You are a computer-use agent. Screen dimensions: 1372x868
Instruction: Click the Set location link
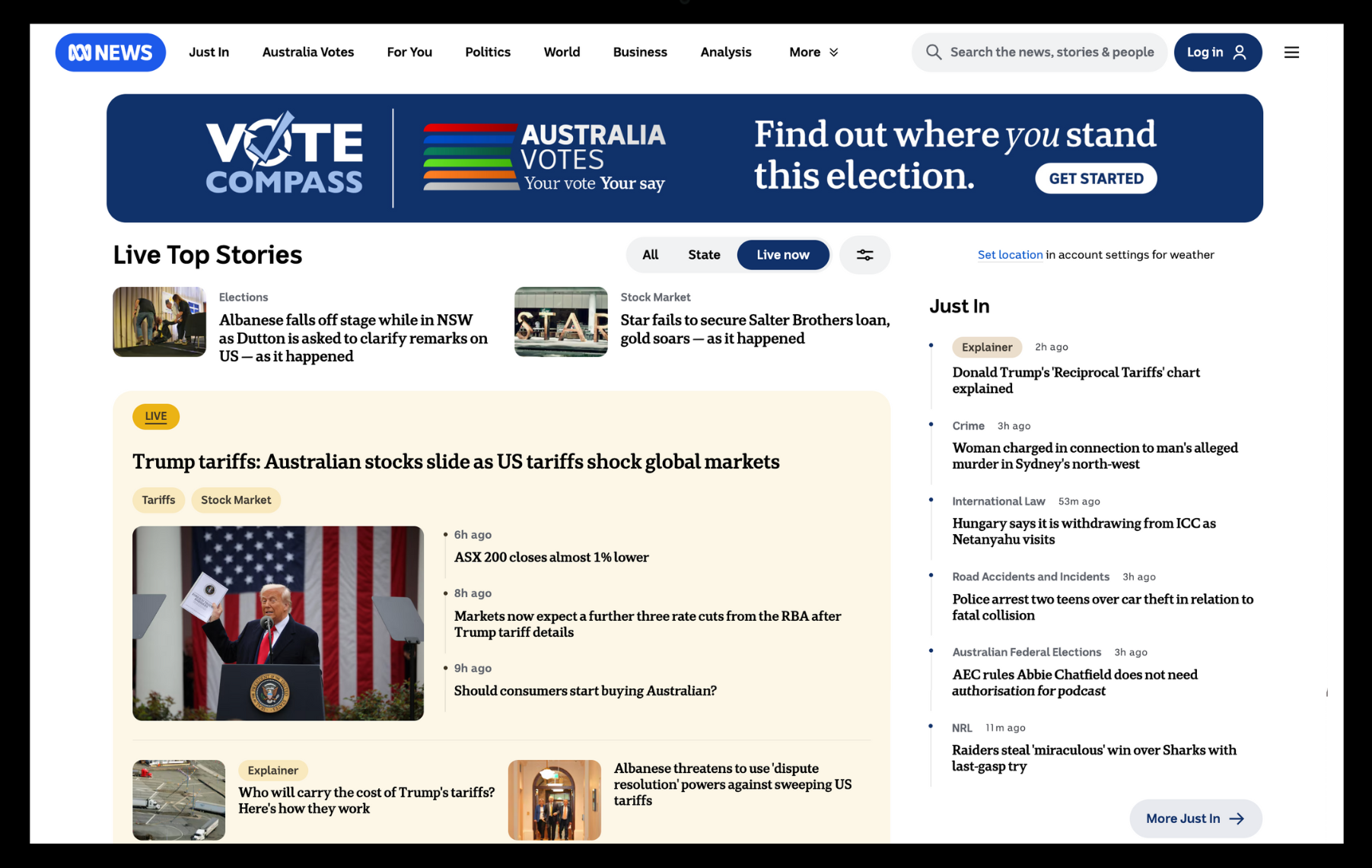1010,255
